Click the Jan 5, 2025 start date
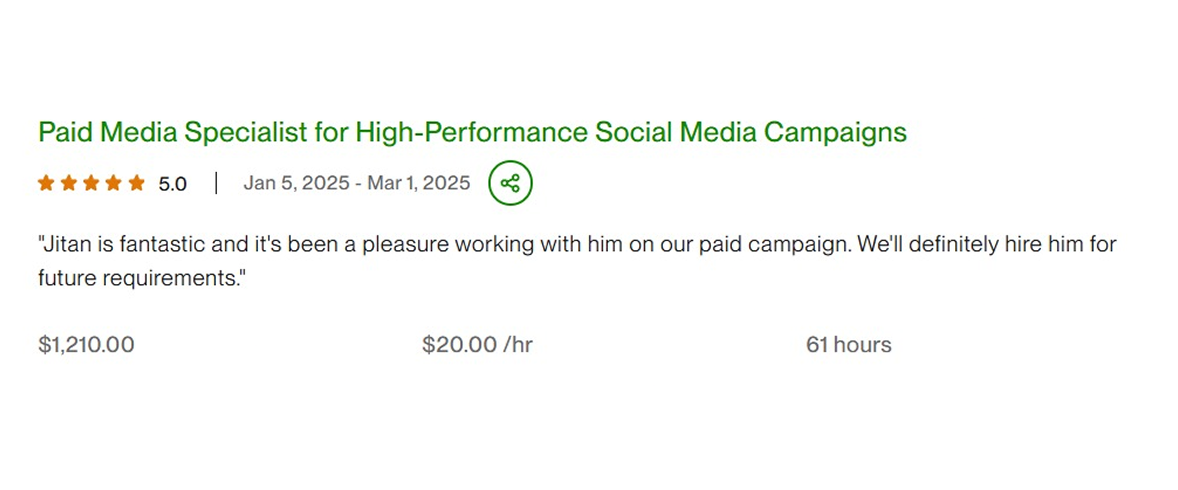Screen dimensions: 1178x490 pos(296,184)
